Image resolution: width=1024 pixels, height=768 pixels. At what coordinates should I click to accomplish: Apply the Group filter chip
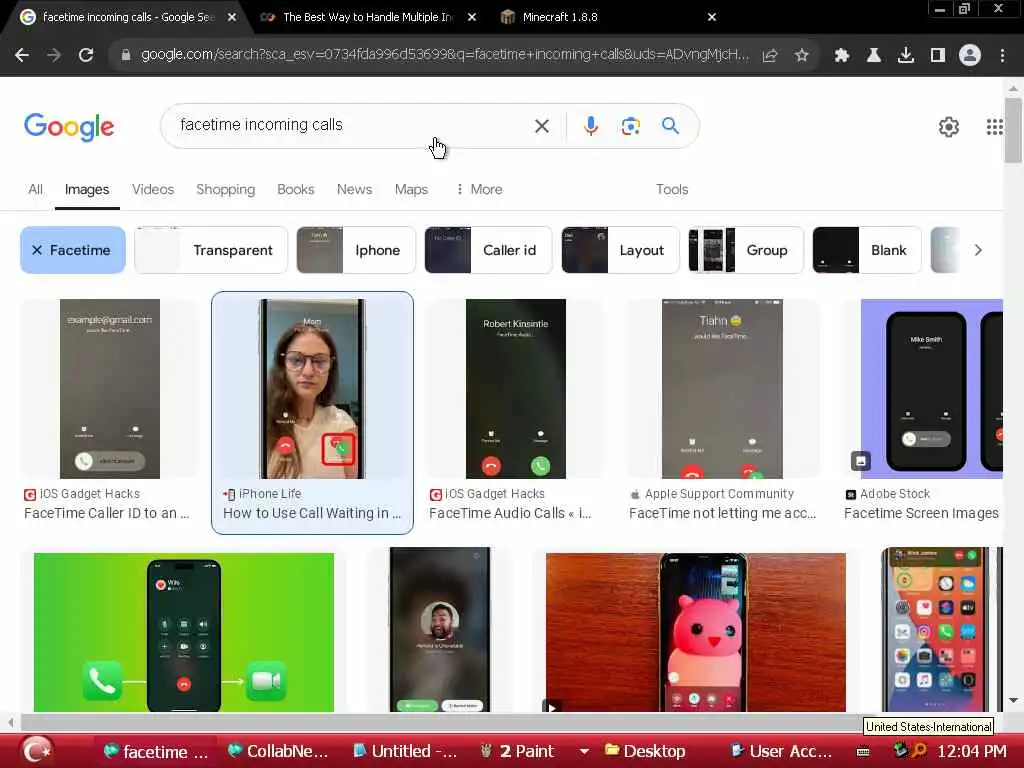745,250
